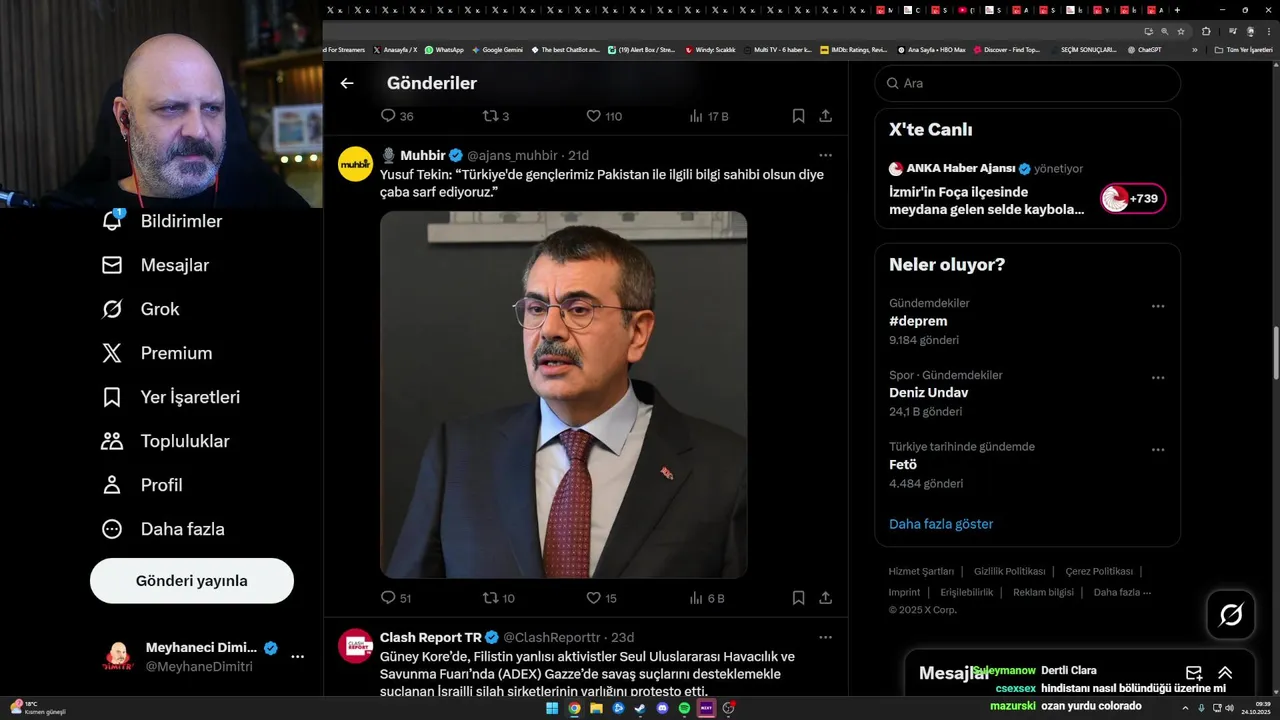Open Grok from the sidebar
1280x720 pixels.
pos(141,309)
